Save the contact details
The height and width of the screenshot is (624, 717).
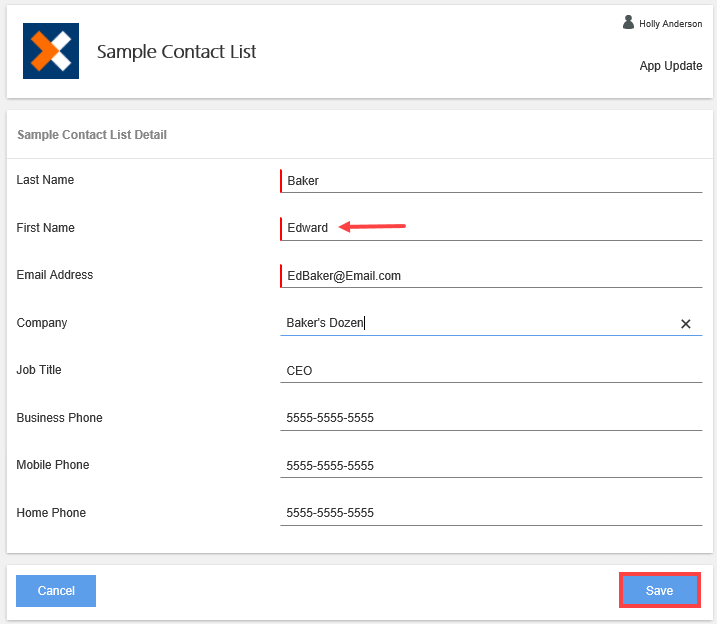(x=659, y=591)
